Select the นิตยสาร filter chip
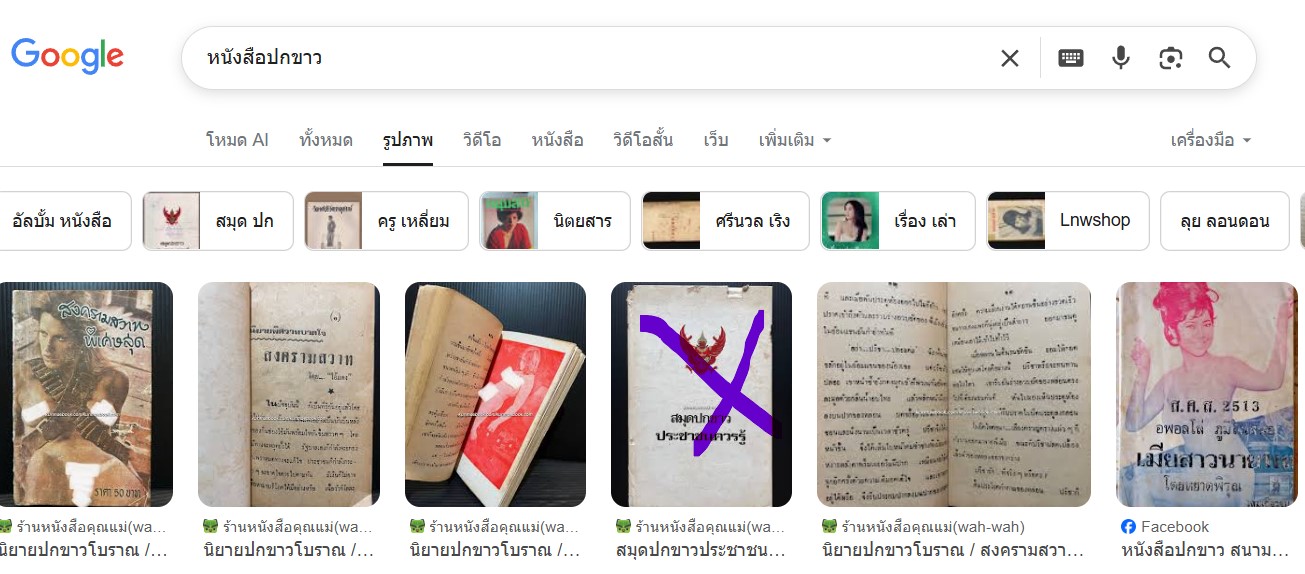The width and height of the screenshot is (1305, 574). [x=555, y=221]
